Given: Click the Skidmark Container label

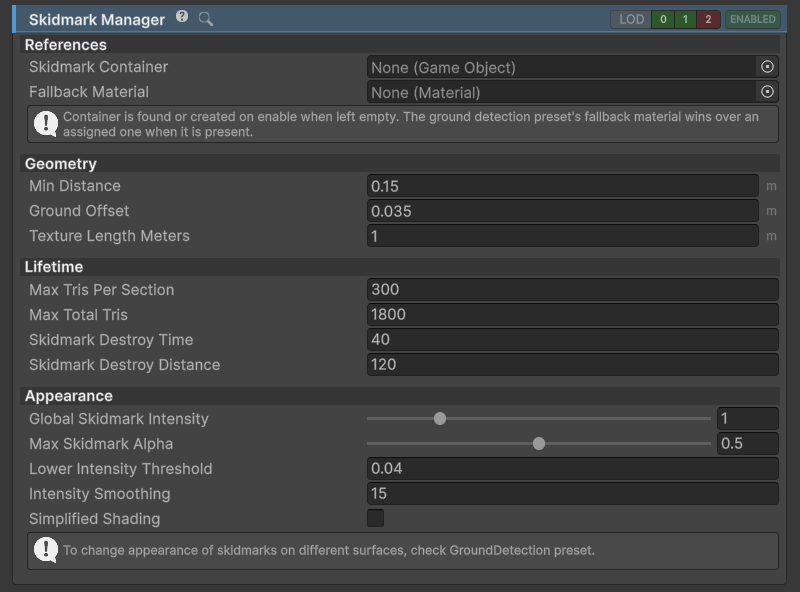Looking at the screenshot, I should point(98,67).
